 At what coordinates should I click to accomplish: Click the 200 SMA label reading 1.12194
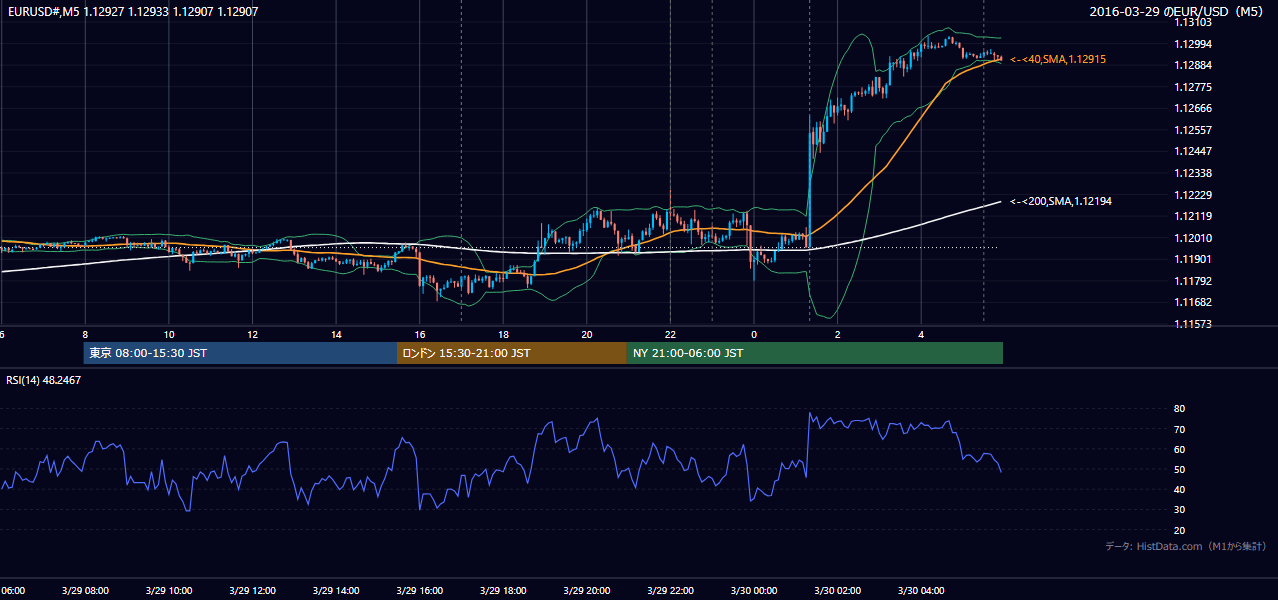1061,202
